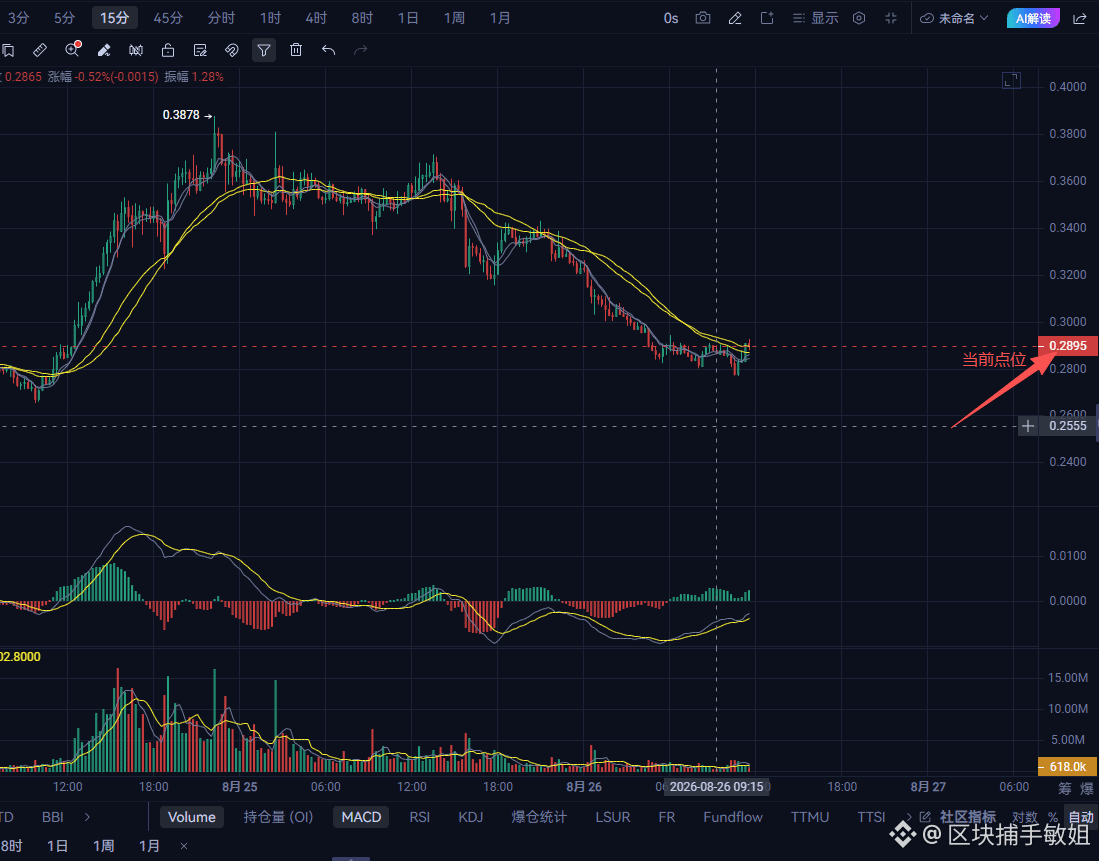Switch to top-bar 1日 timeframe
The height and width of the screenshot is (861, 1099).
click(408, 18)
